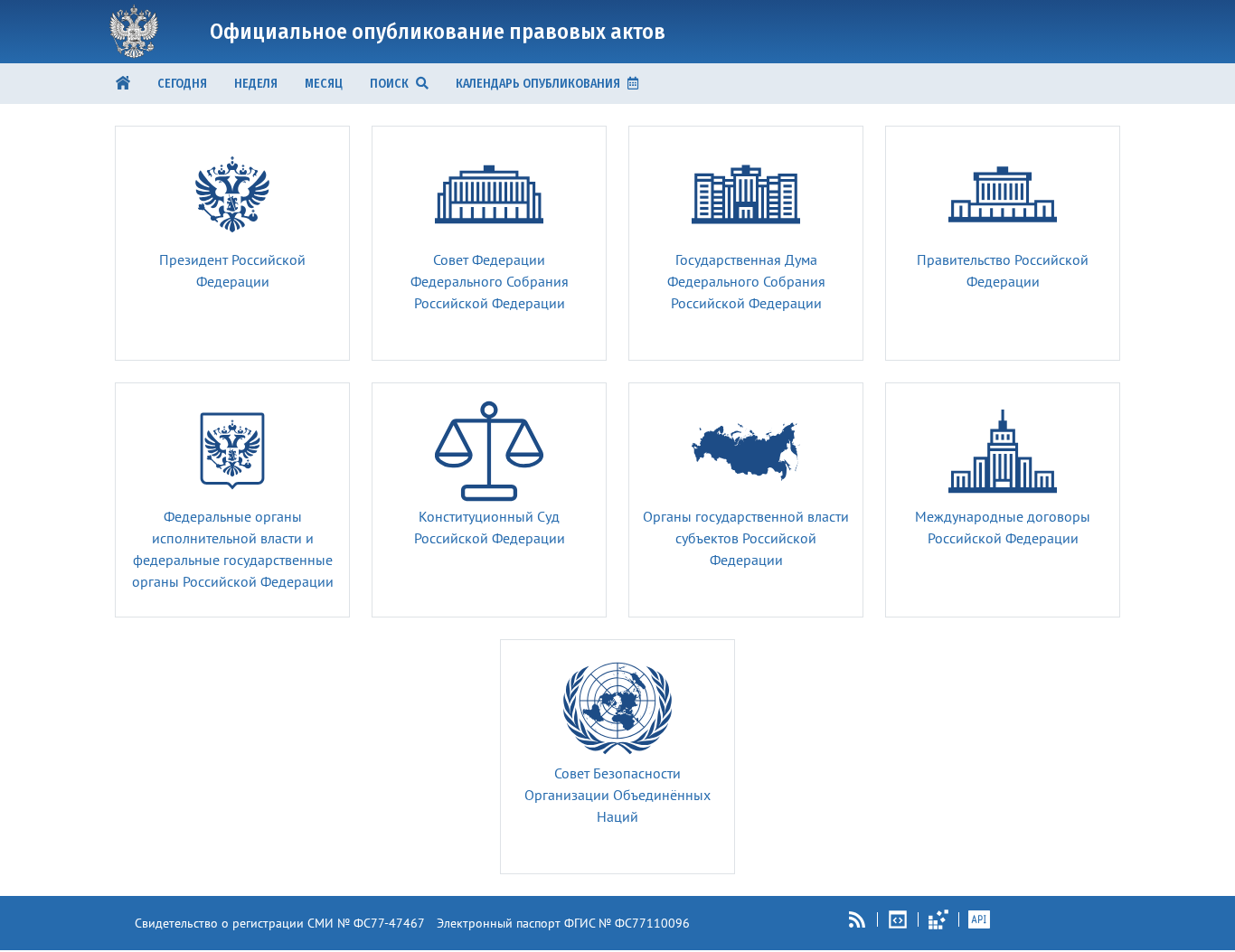
Task: Click the Russian coat of arms header logo
Action: click(134, 32)
